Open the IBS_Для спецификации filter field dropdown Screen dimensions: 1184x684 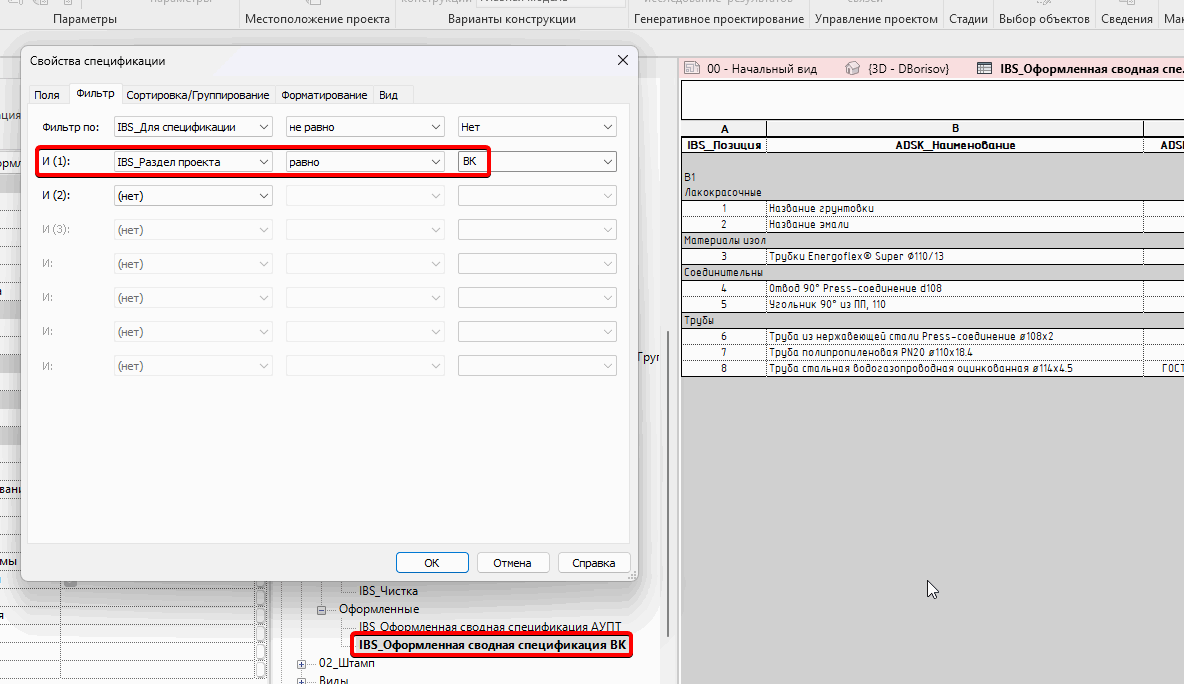193,127
